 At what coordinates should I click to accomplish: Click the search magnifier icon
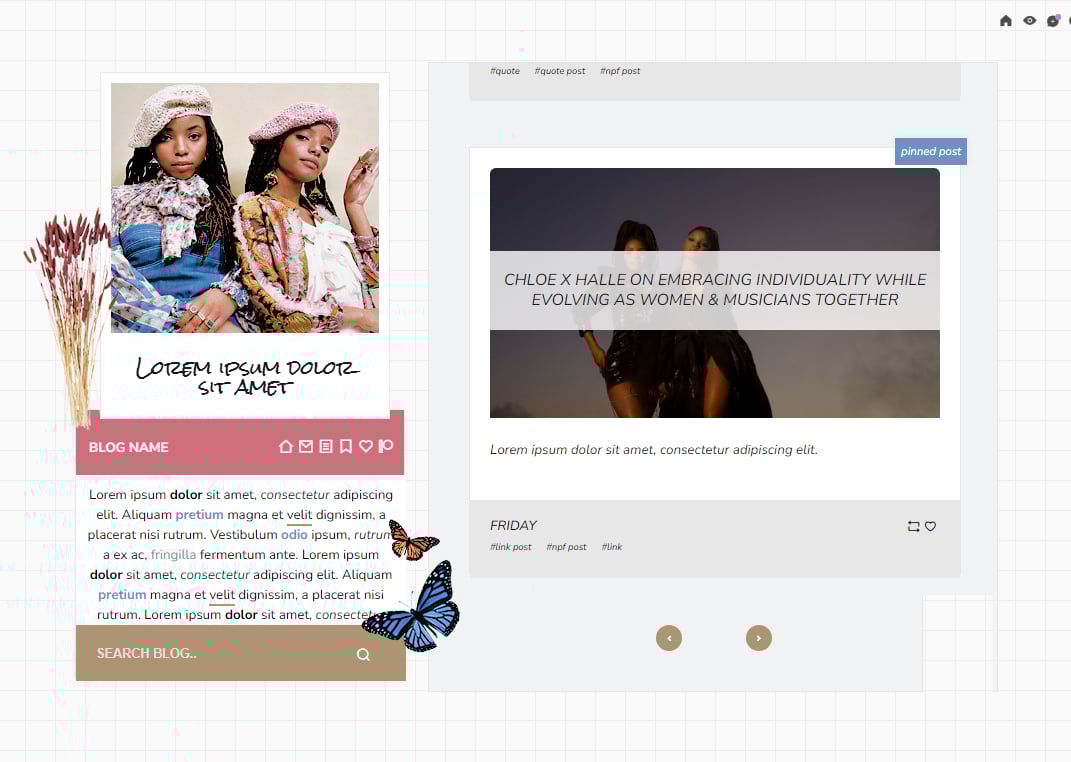click(363, 654)
